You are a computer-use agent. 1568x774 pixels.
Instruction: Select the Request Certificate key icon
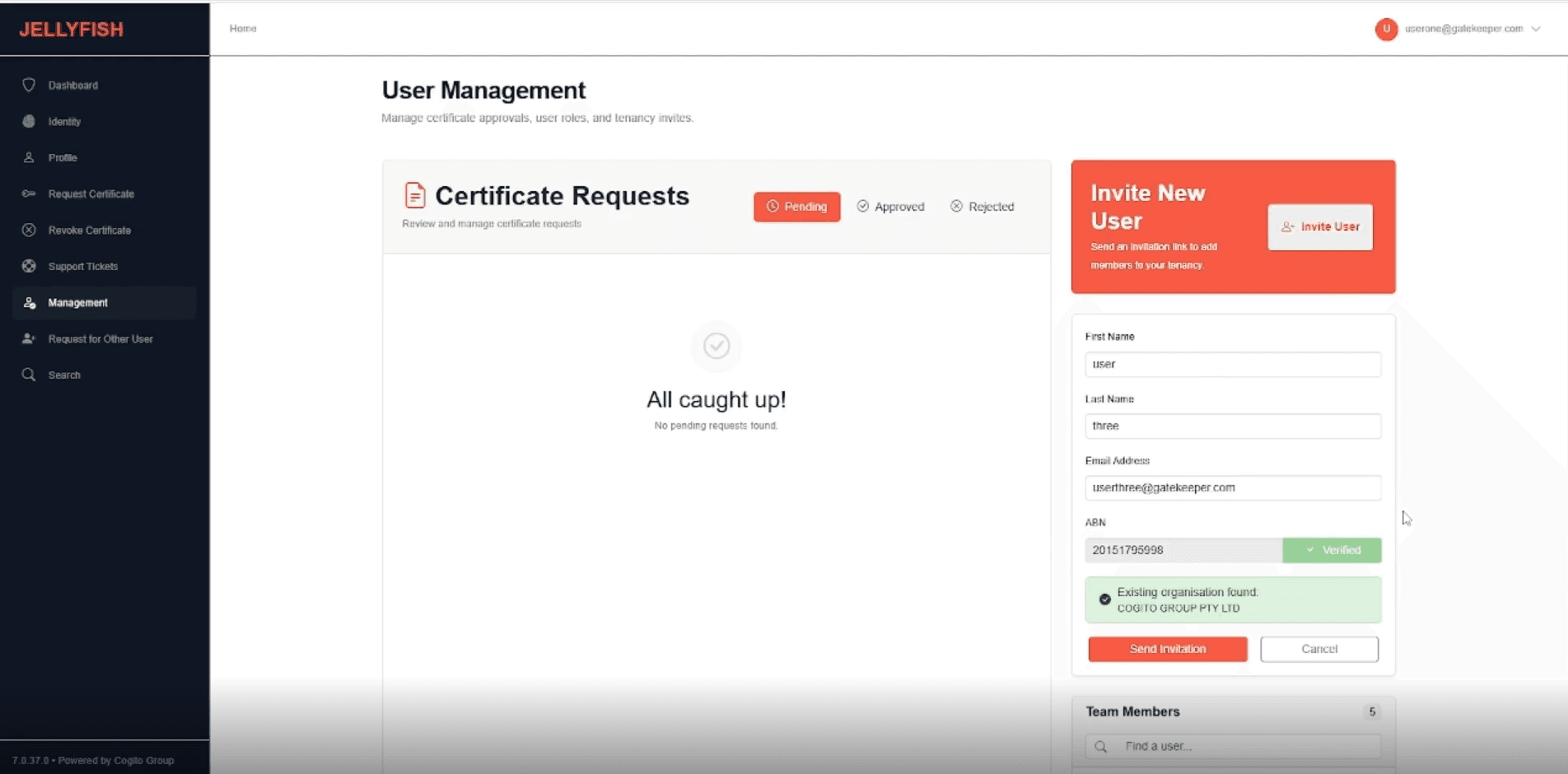point(29,193)
